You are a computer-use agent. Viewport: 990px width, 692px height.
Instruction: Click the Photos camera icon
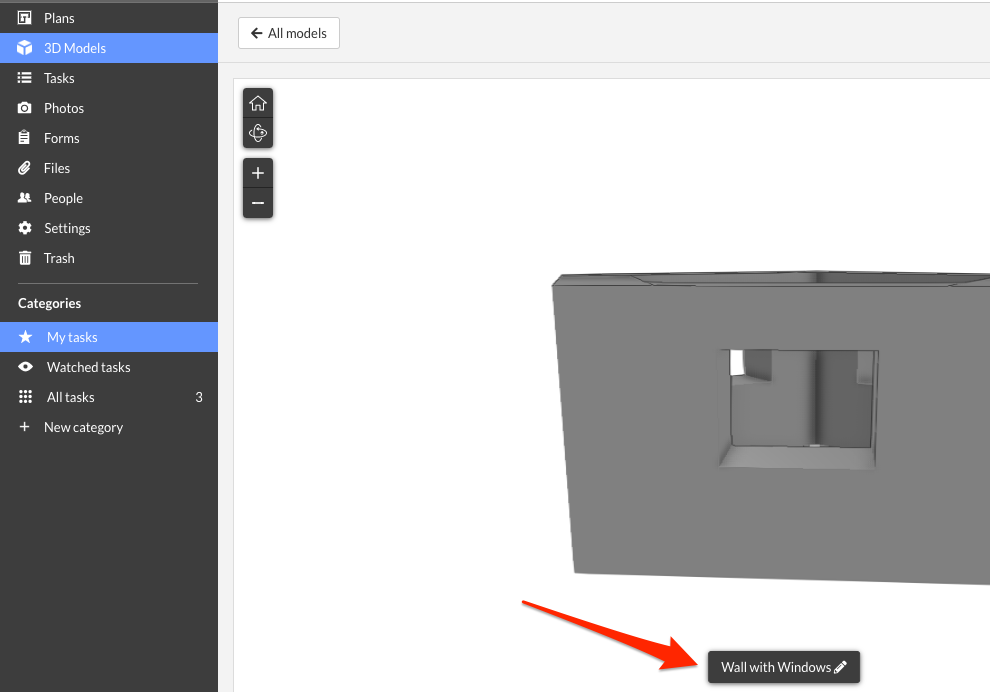pos(25,108)
